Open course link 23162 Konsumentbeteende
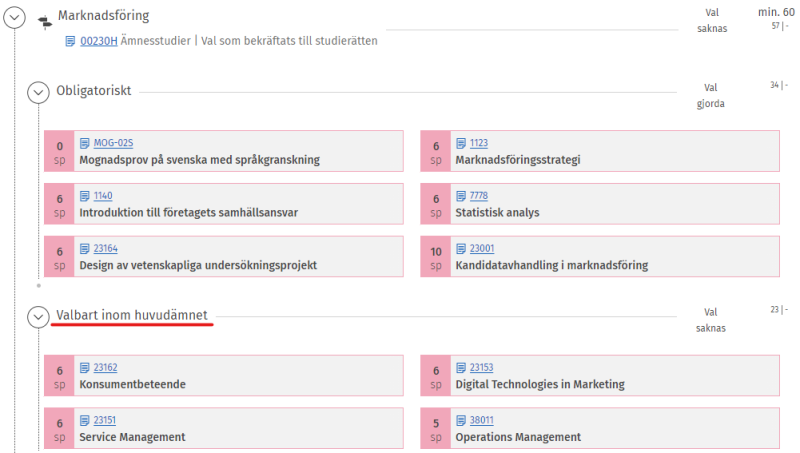 click(x=105, y=367)
